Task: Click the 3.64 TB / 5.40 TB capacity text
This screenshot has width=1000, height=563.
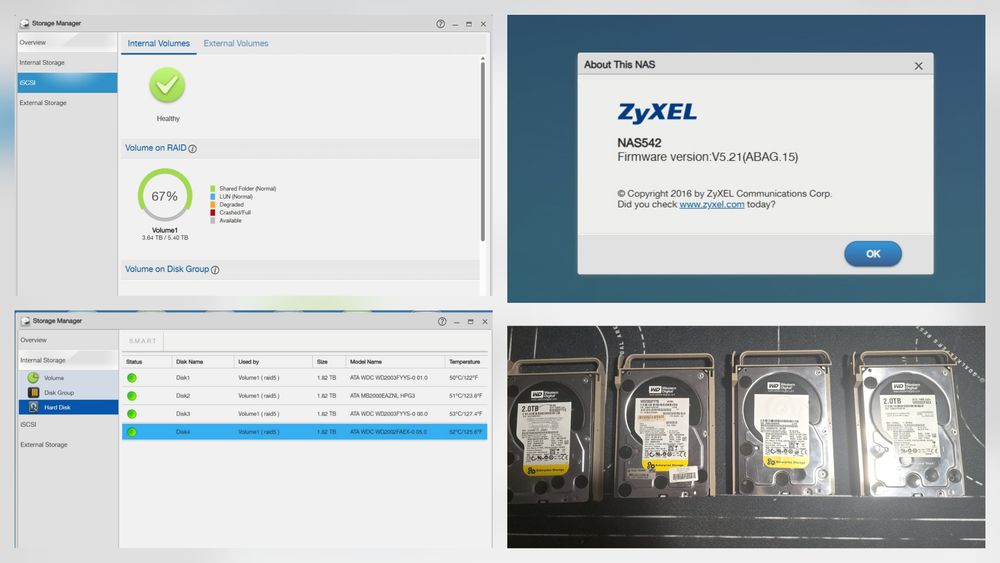Action: [165, 238]
